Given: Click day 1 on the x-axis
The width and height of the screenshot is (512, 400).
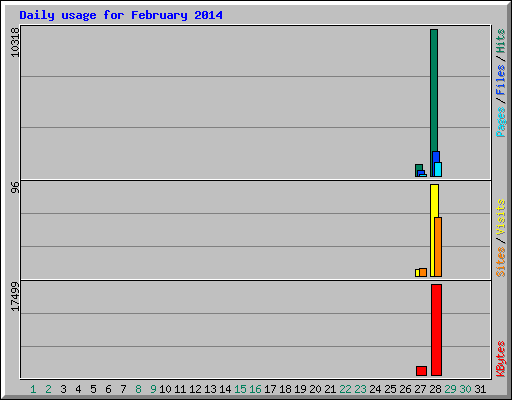Looking at the screenshot, I should tap(33, 389).
